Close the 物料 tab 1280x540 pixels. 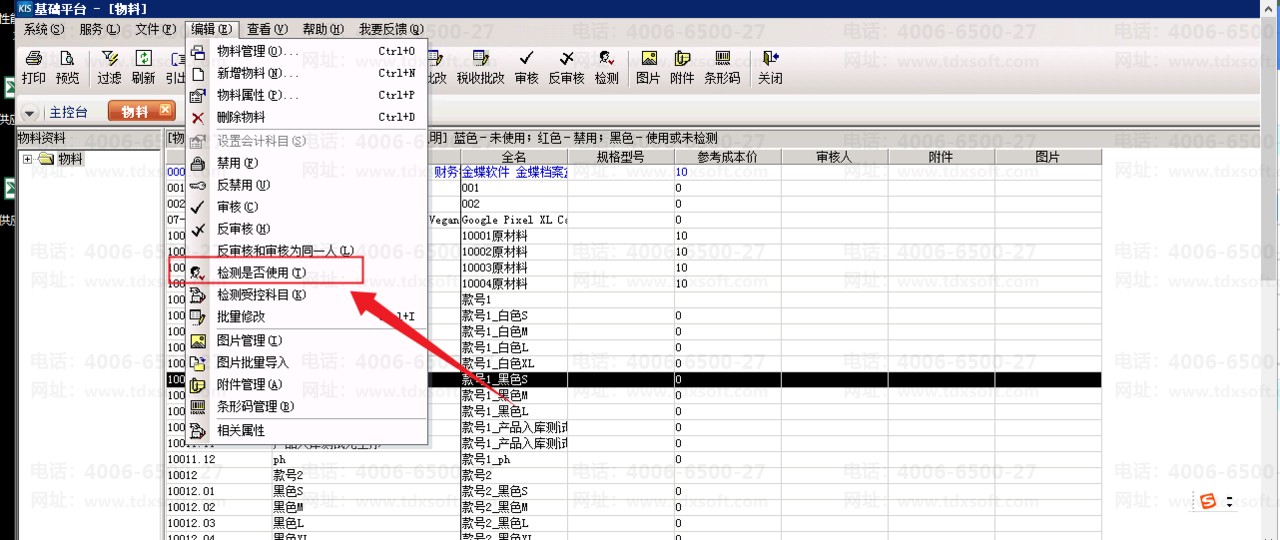(166, 111)
